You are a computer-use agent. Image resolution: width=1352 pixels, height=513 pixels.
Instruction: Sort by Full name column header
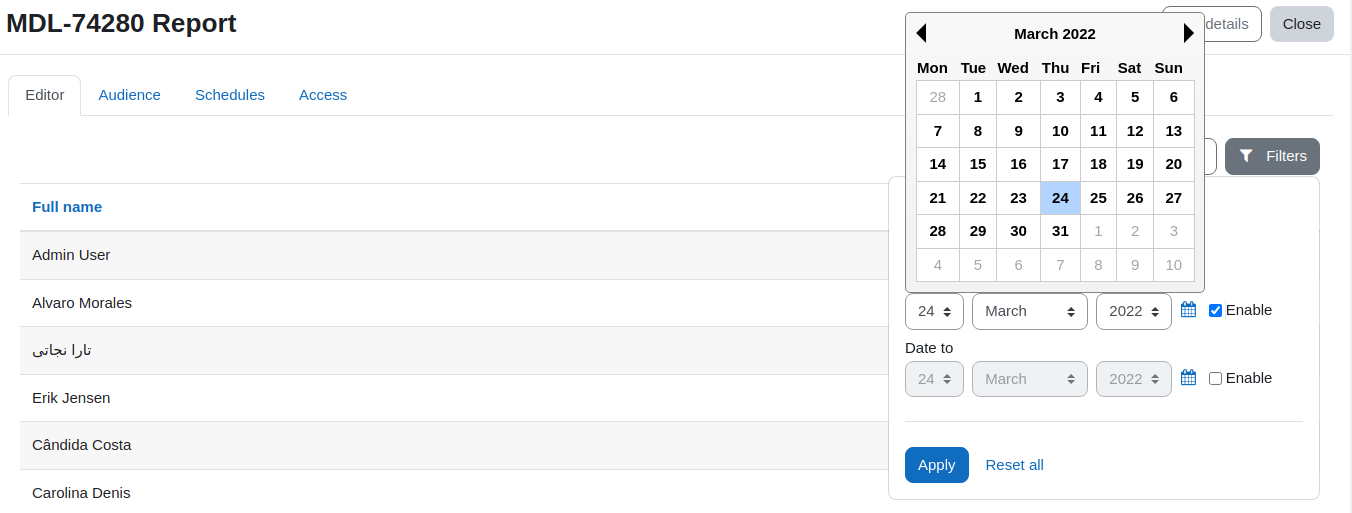pos(67,207)
